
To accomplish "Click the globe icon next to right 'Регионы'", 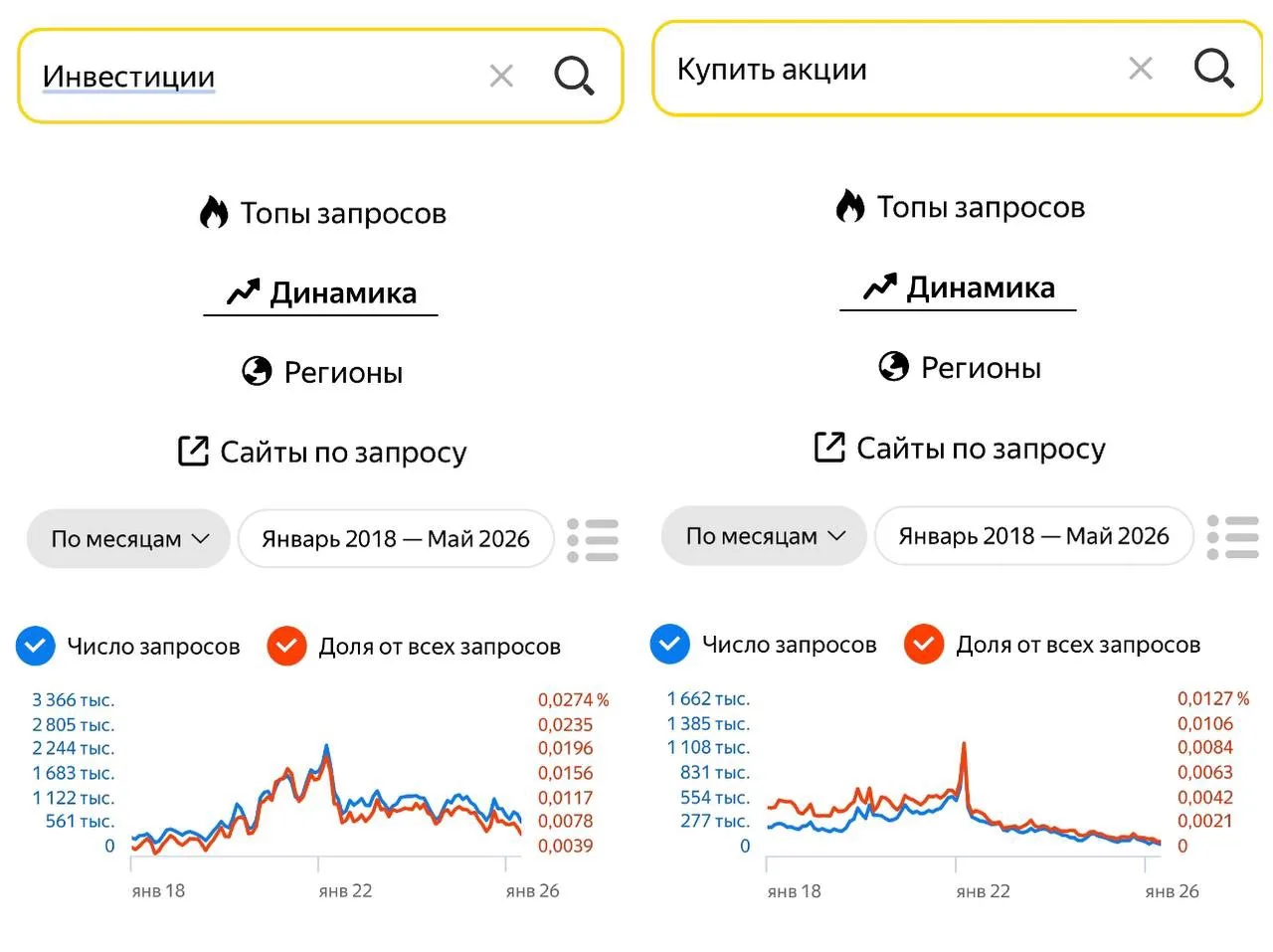I will click(893, 366).
